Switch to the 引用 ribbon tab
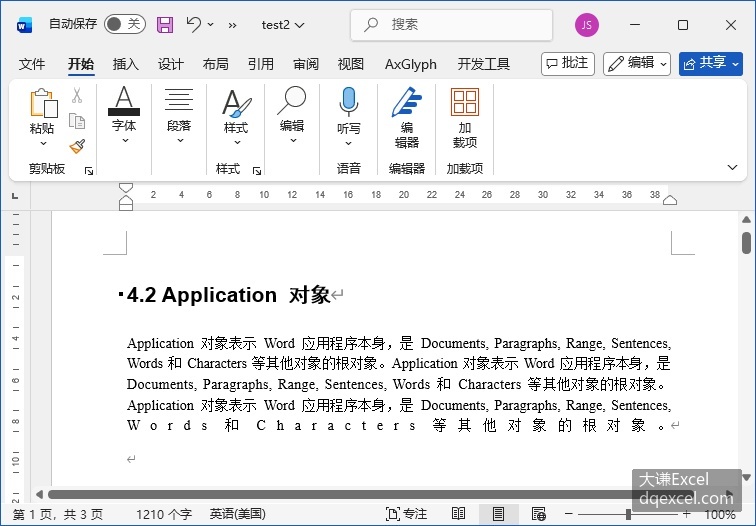This screenshot has width=756, height=526. click(261, 64)
